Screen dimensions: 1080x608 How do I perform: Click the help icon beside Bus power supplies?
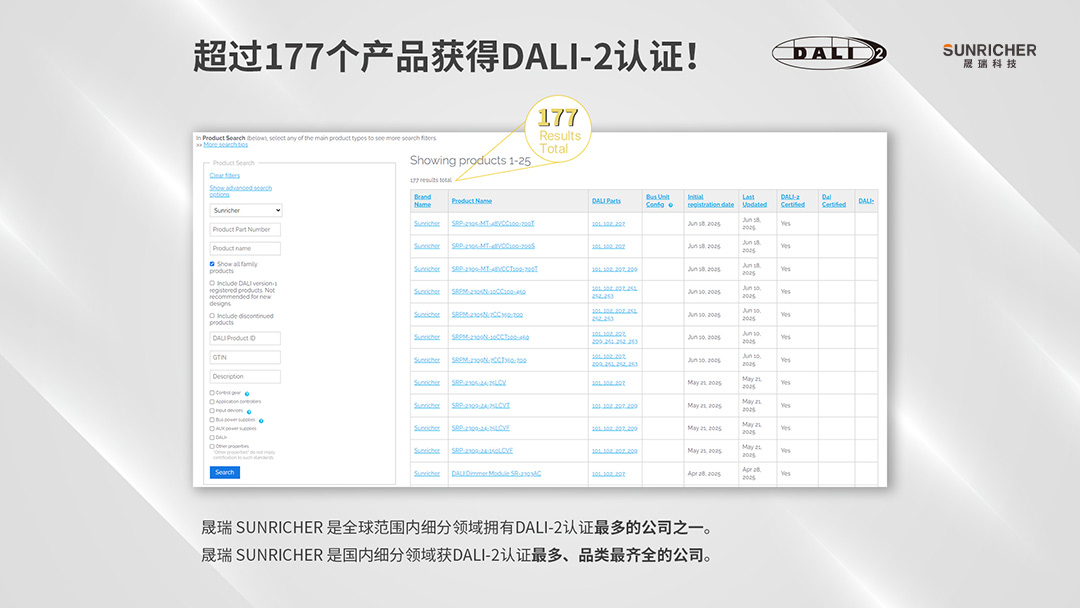(261, 420)
